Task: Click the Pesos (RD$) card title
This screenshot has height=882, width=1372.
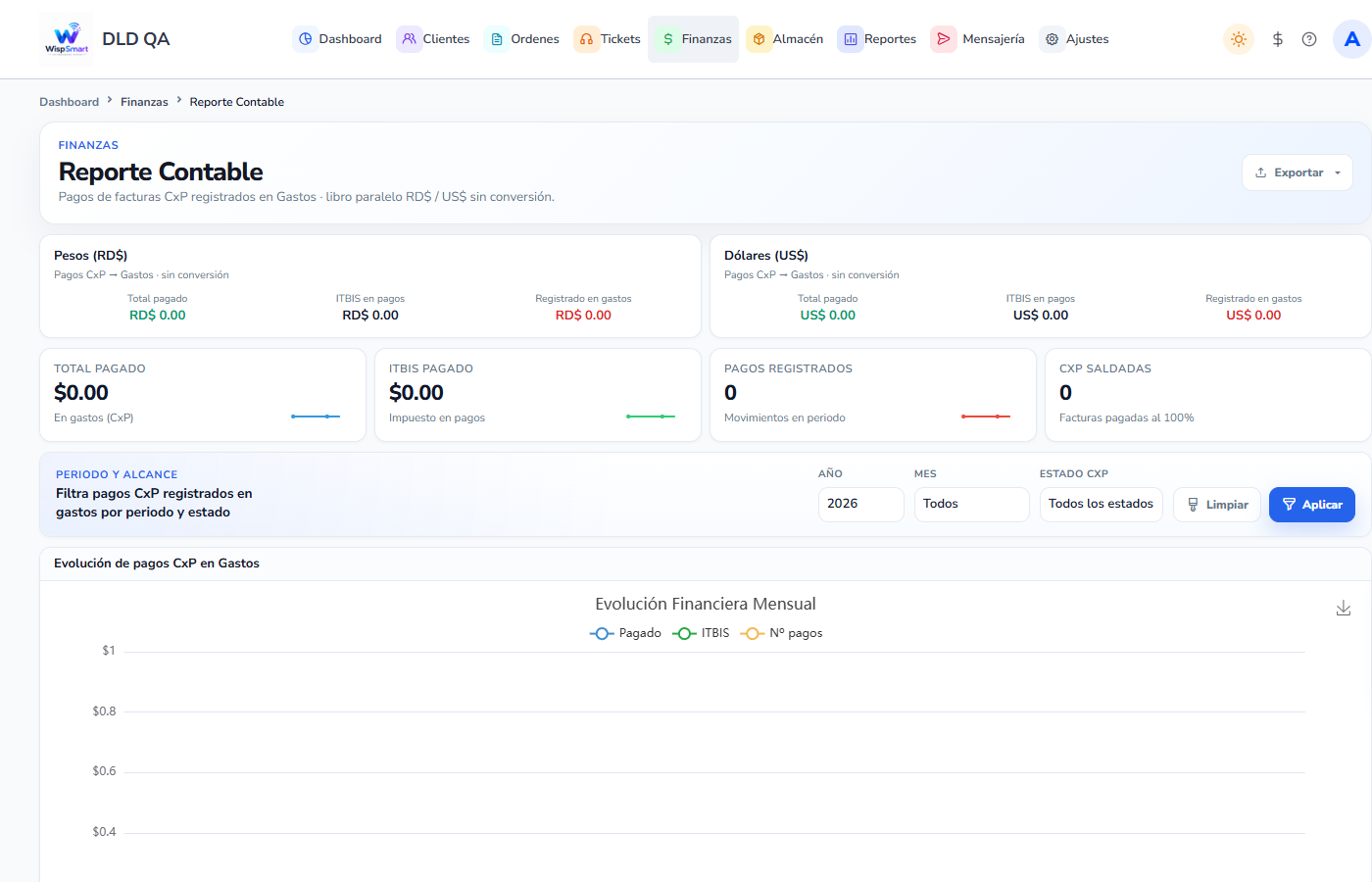Action: [91, 256]
